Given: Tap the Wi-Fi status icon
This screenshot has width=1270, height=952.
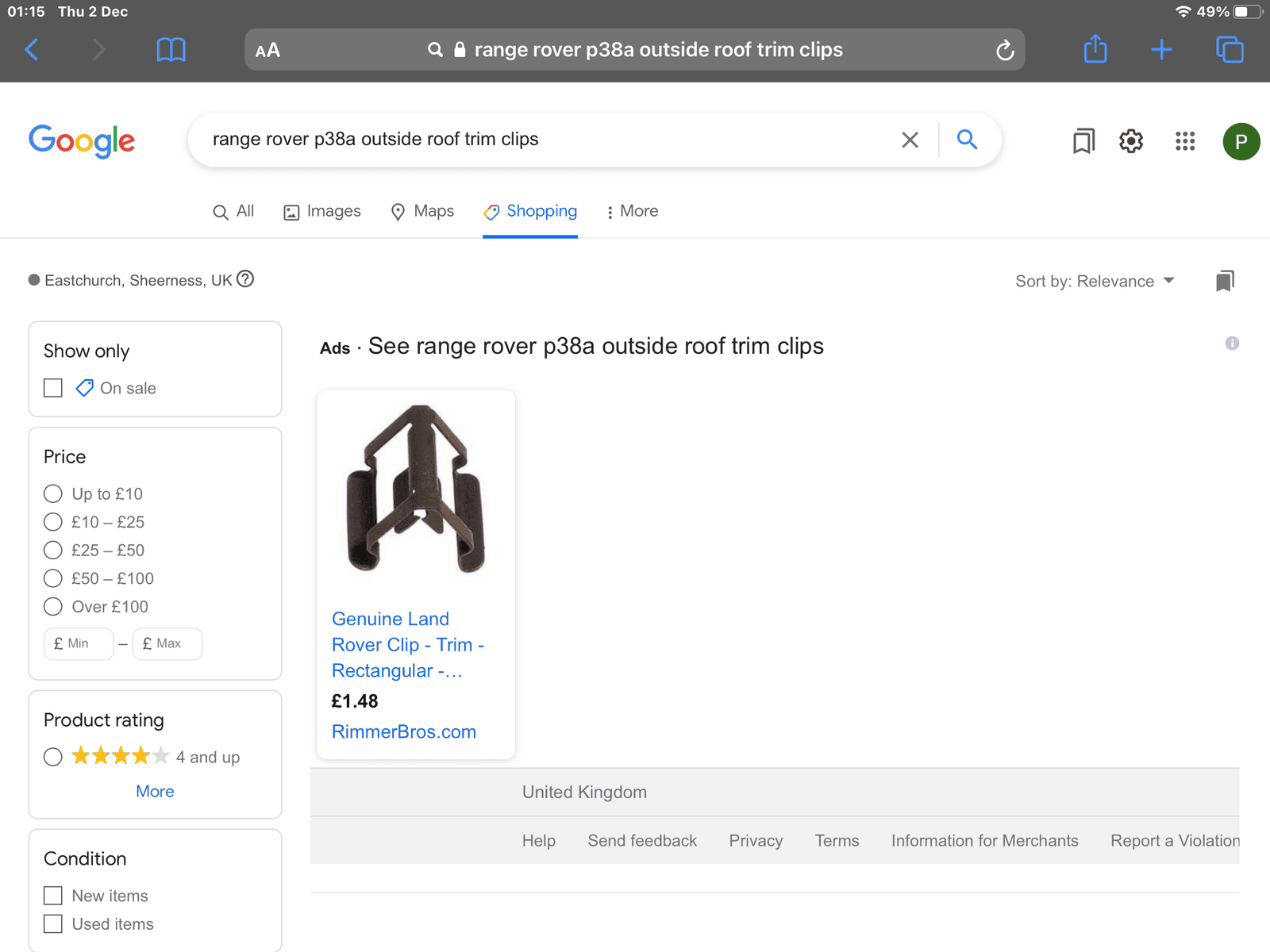Looking at the screenshot, I should coord(1183,12).
